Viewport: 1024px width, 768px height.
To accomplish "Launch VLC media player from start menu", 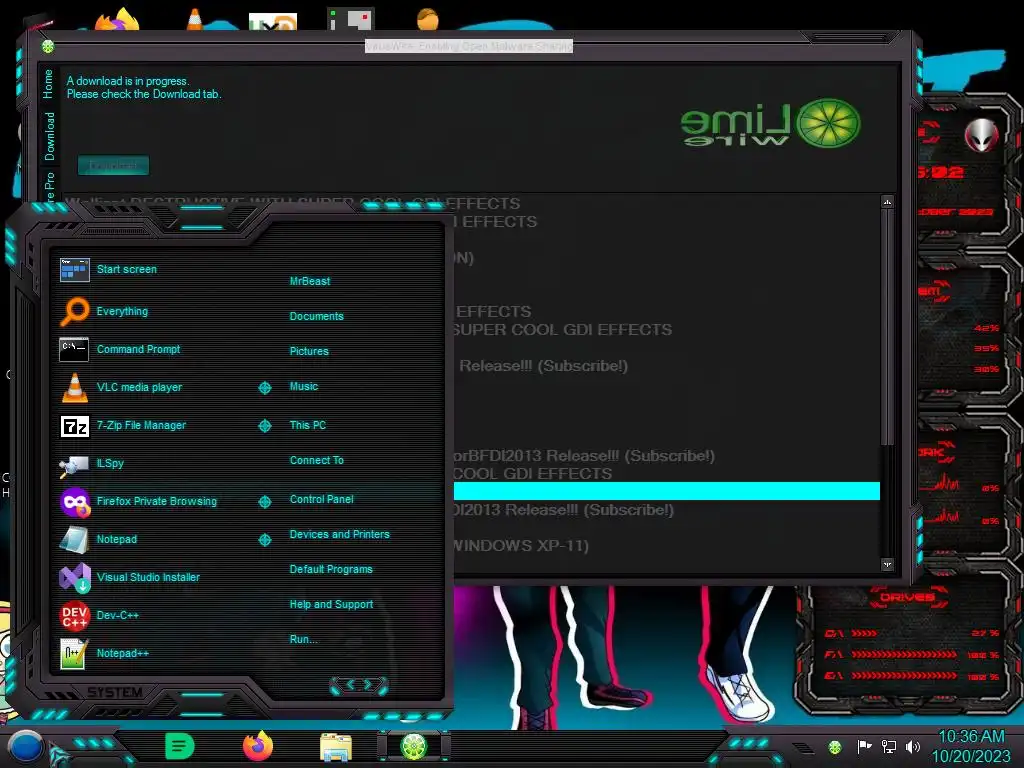I will coord(121,387).
